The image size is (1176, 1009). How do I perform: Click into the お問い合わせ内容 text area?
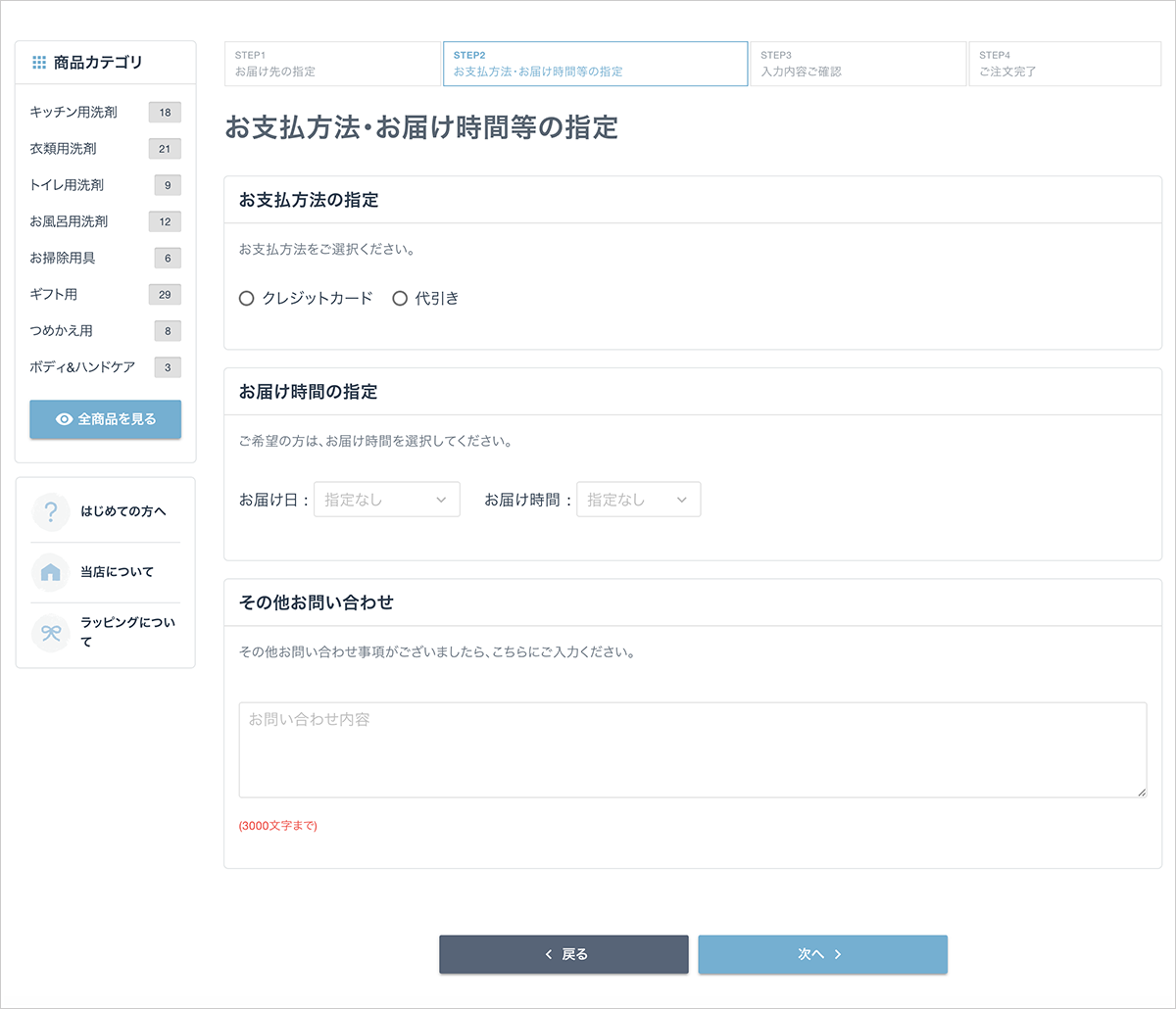pos(693,749)
